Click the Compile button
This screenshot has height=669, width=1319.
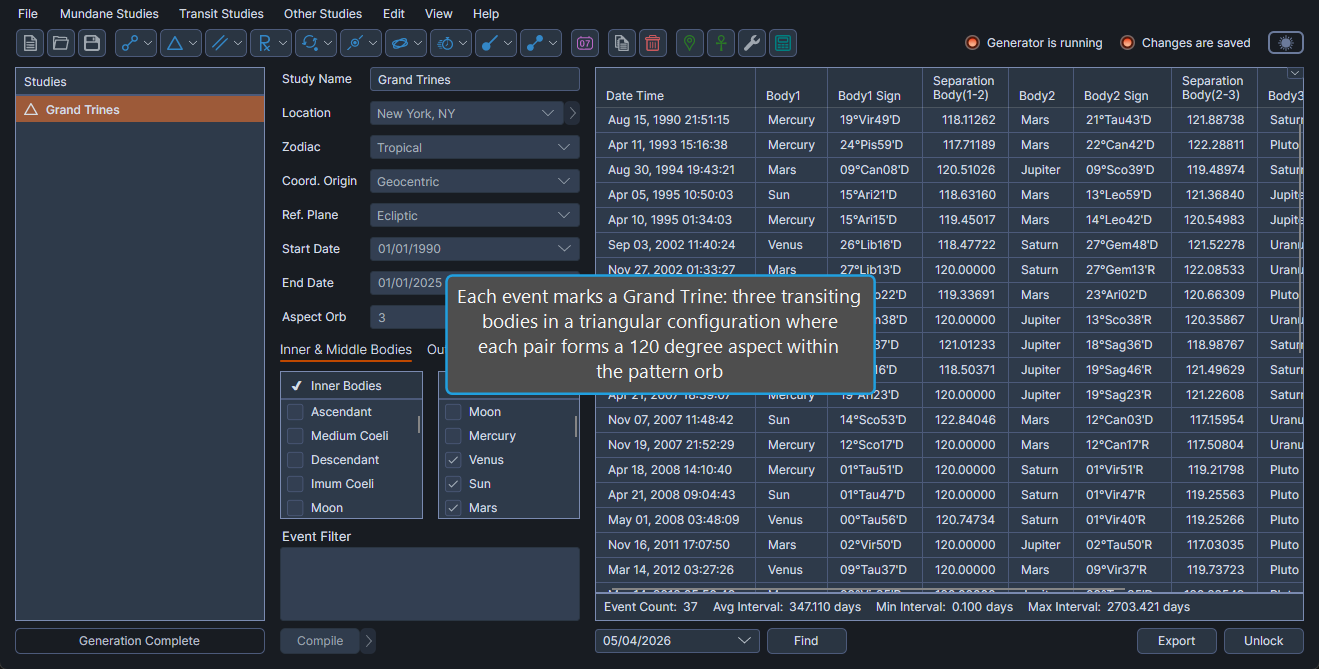[320, 641]
